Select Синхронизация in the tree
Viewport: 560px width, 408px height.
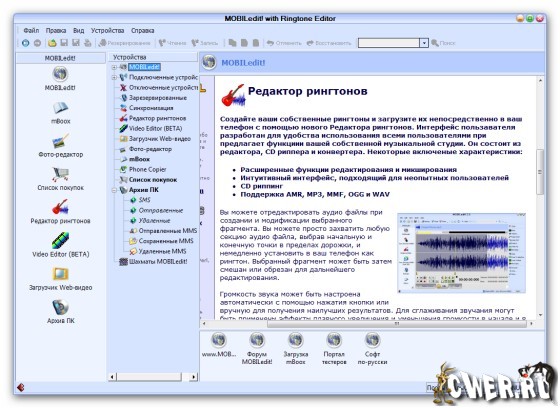[151, 108]
